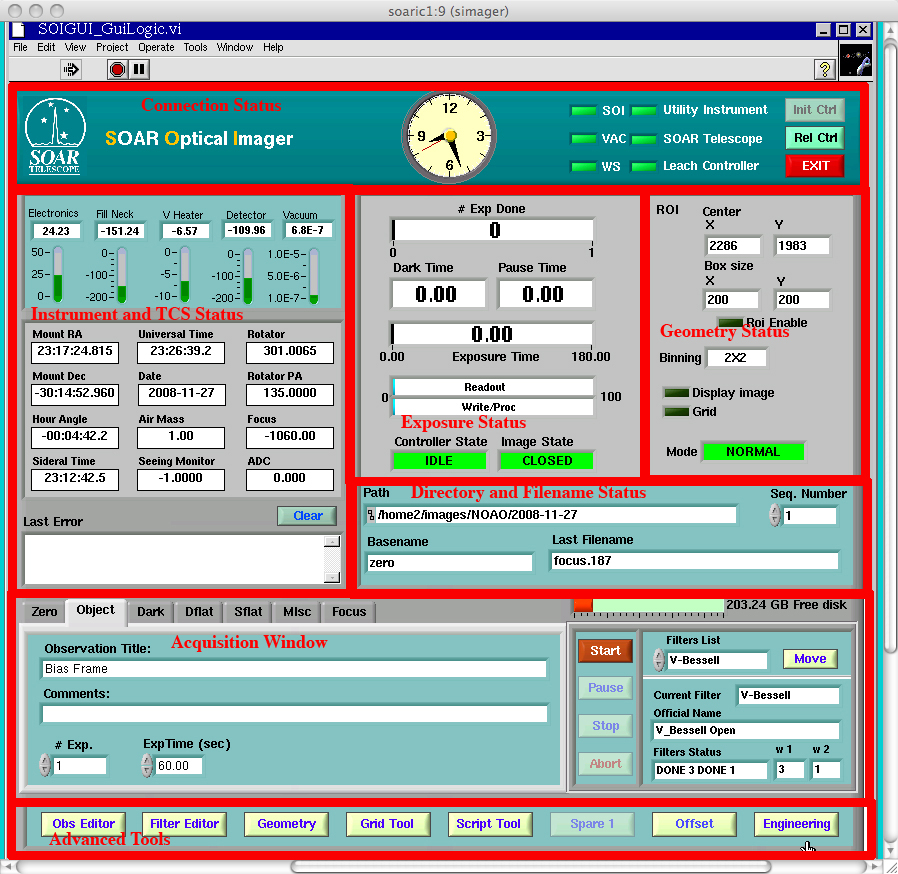Switch to the Dark tab

(x=151, y=612)
